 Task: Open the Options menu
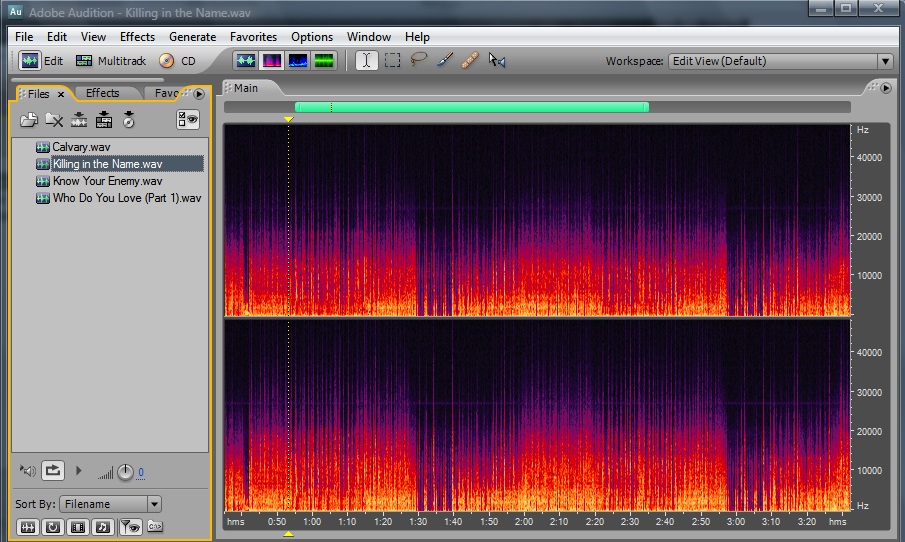coord(312,36)
